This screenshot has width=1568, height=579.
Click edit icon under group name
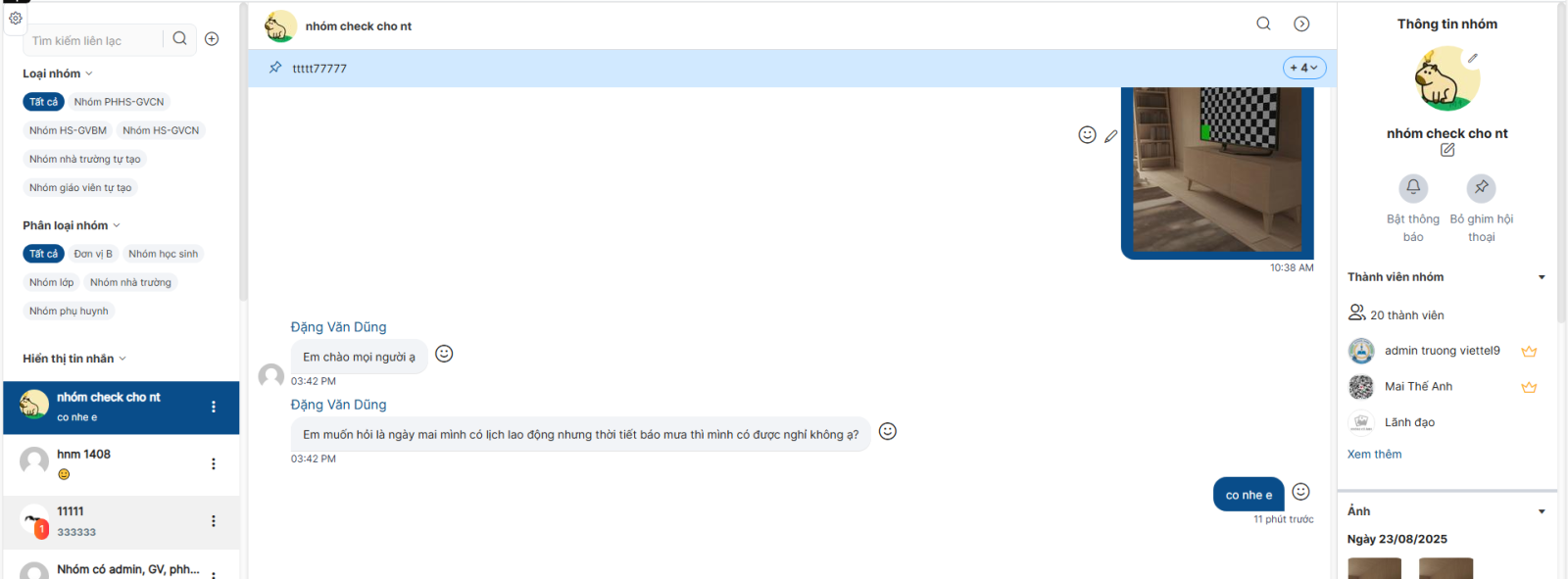tap(1446, 150)
